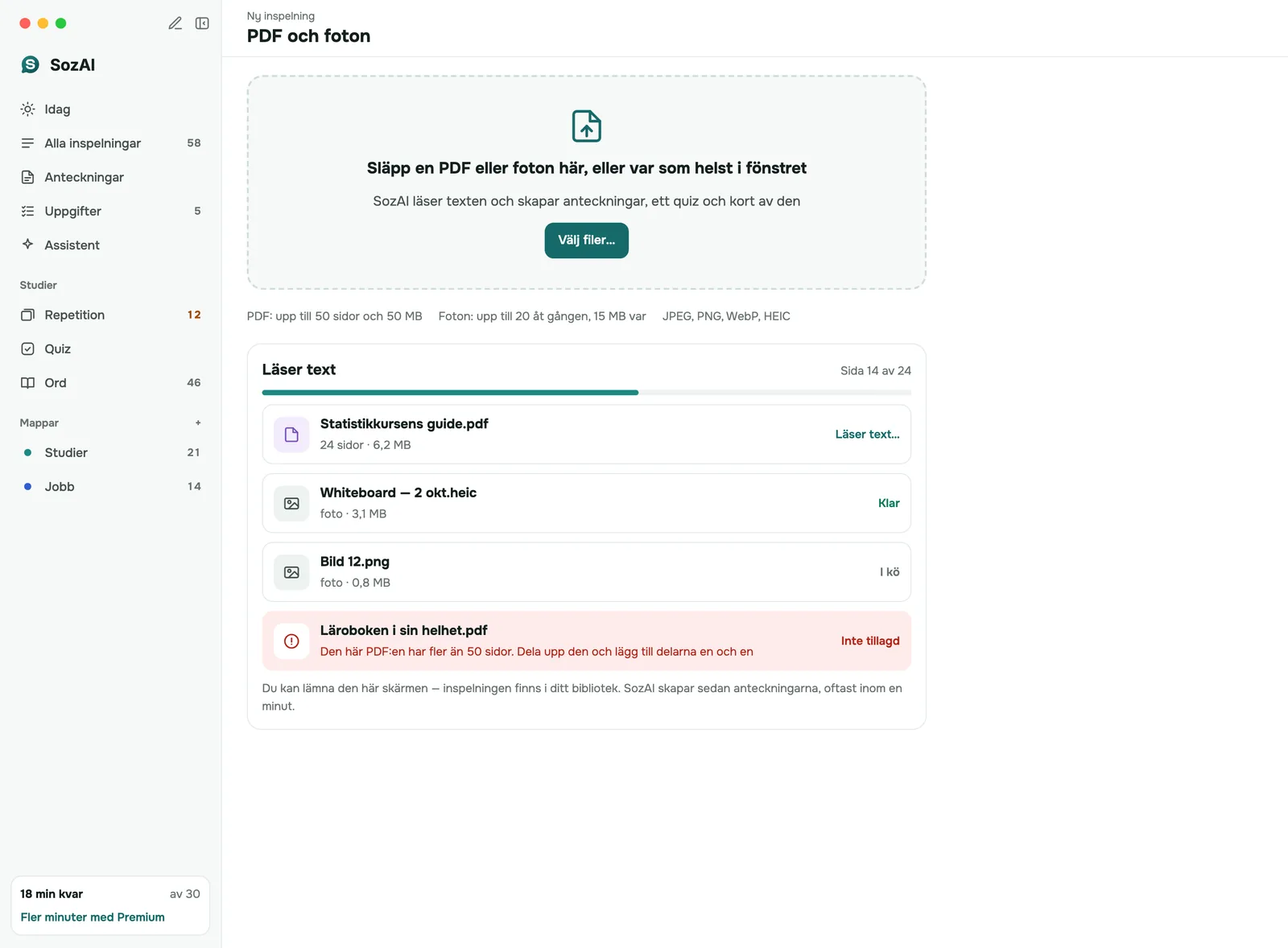Click the I kö status for Bild 12.png
Screen dimensions: 1288x948
(x=890, y=572)
